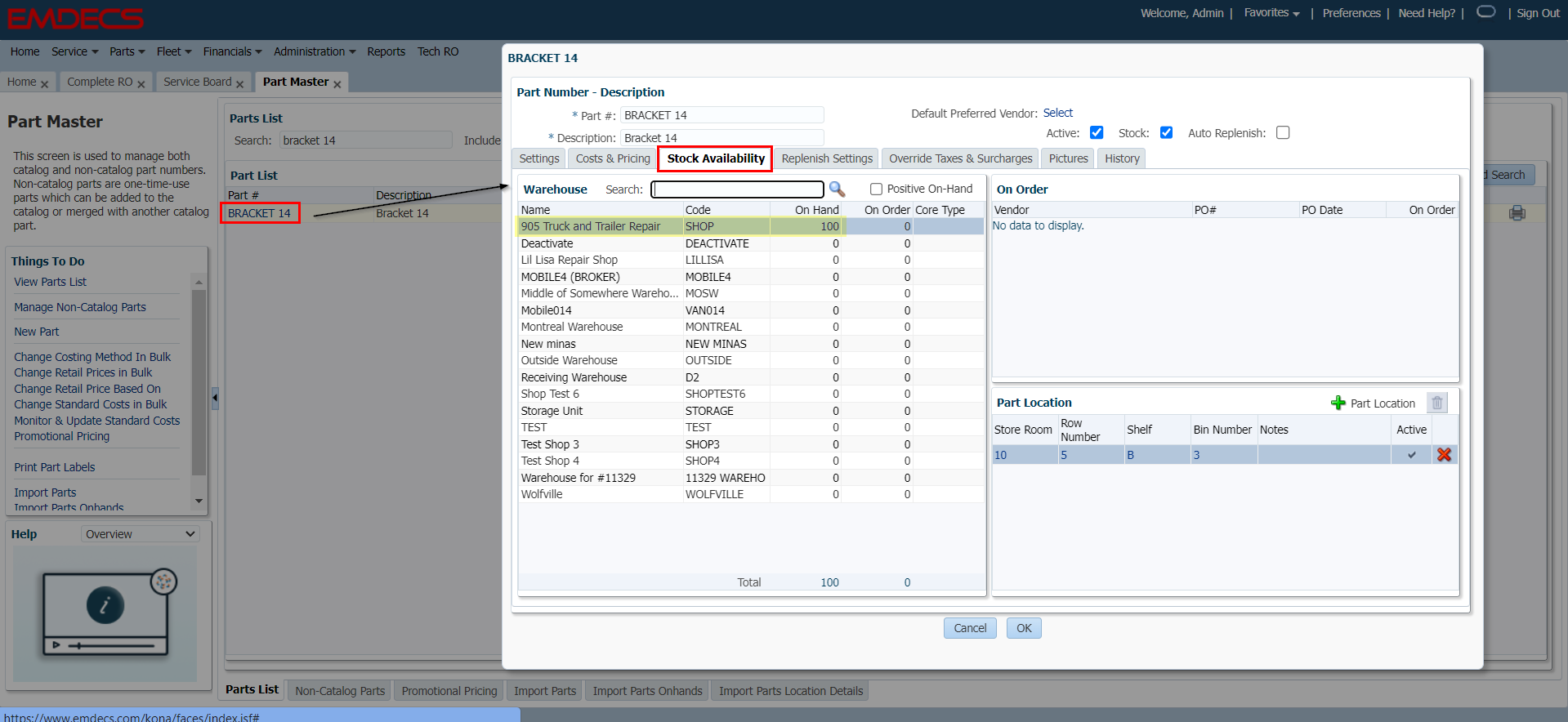Click the trash delete icon in Part Location
The height and width of the screenshot is (722, 1568).
(1436, 403)
